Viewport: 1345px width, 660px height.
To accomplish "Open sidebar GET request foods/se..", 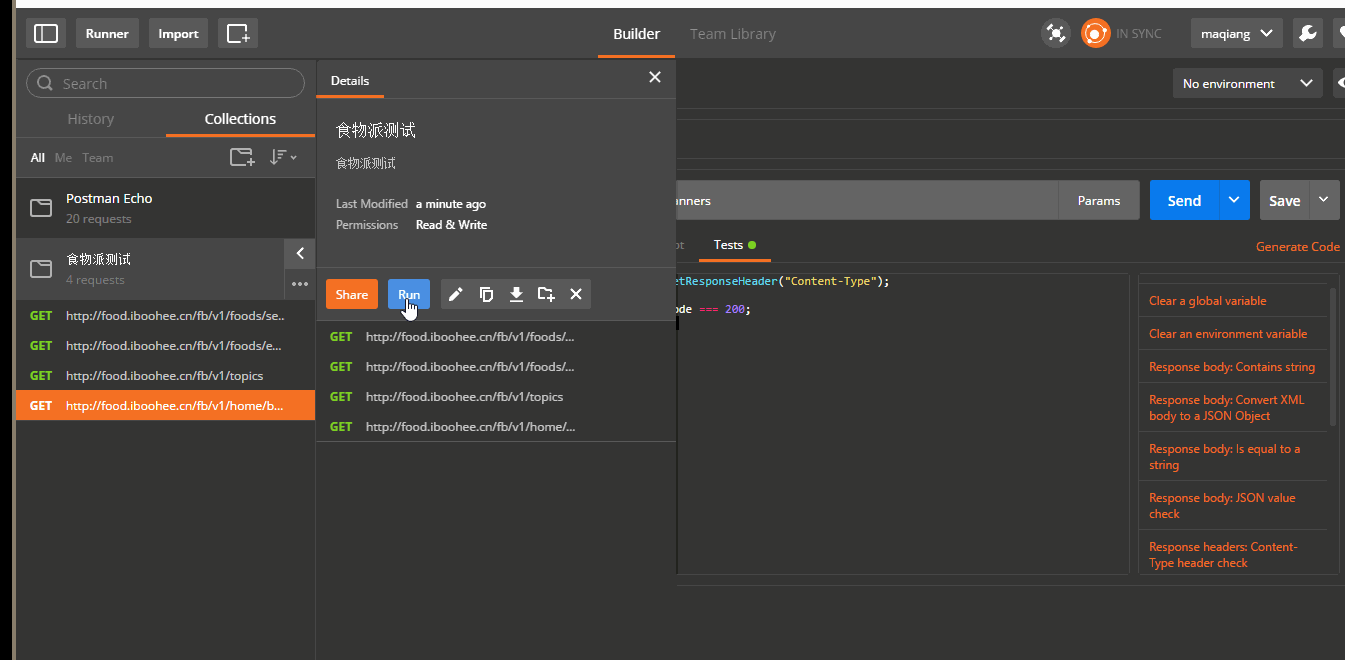I will pos(165,315).
